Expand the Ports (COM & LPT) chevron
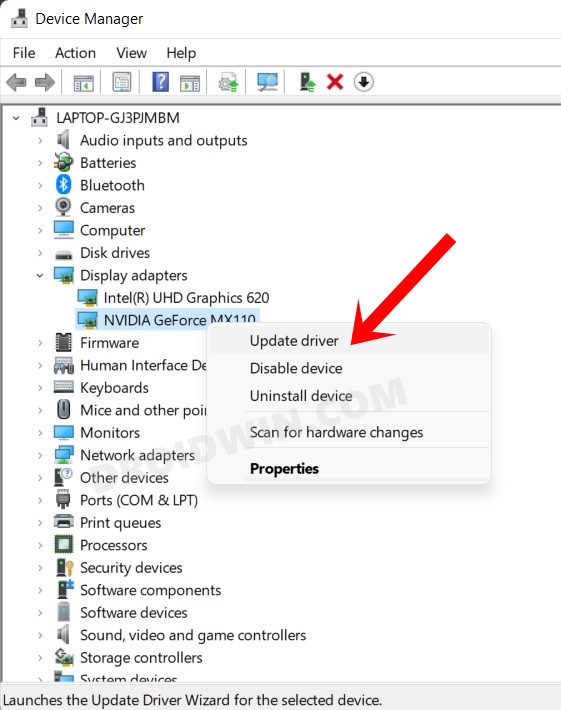561x710 pixels. 40,500
